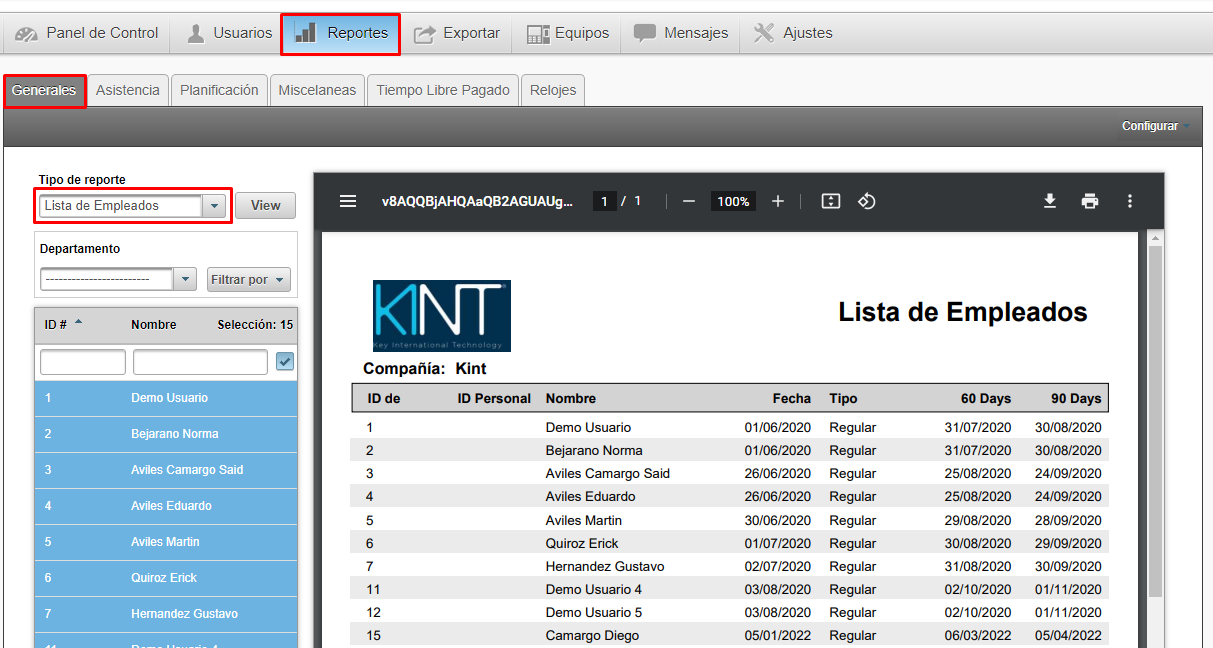The width and height of the screenshot is (1213, 648).
Task: Download the employee list PDF
Action: click(x=1049, y=201)
